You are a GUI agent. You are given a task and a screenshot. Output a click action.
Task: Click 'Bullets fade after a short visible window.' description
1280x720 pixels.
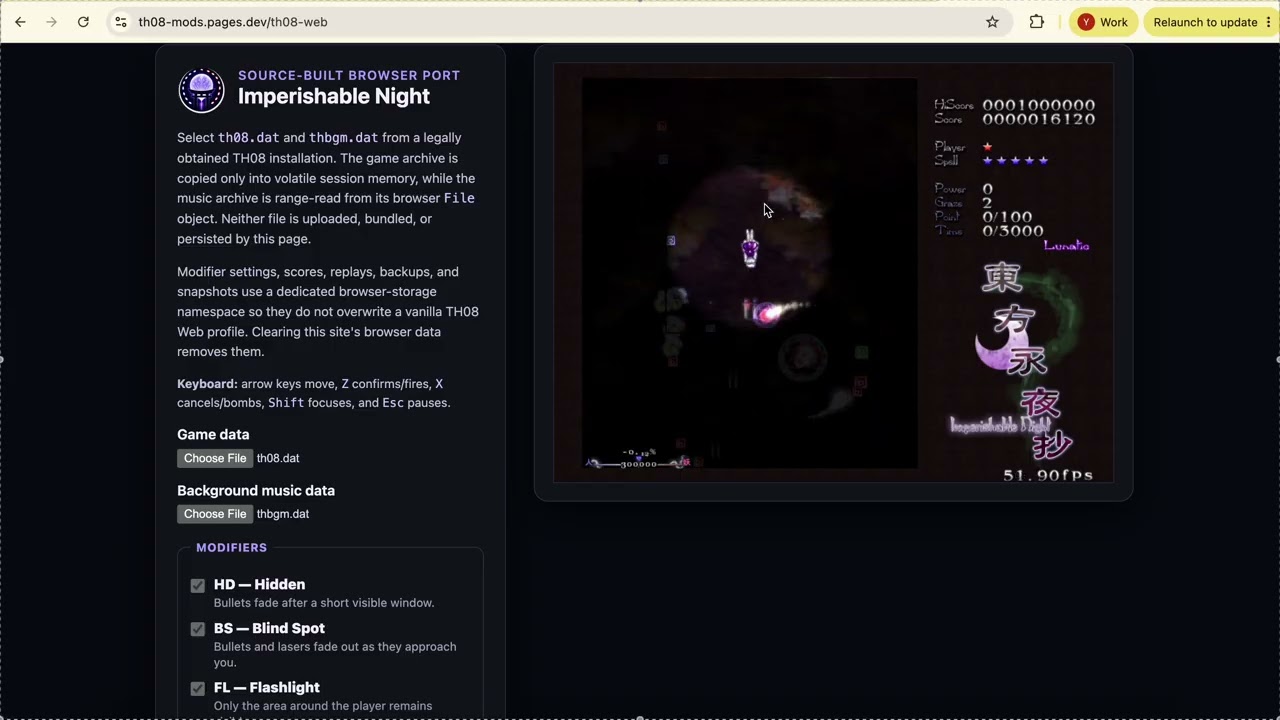click(x=324, y=603)
